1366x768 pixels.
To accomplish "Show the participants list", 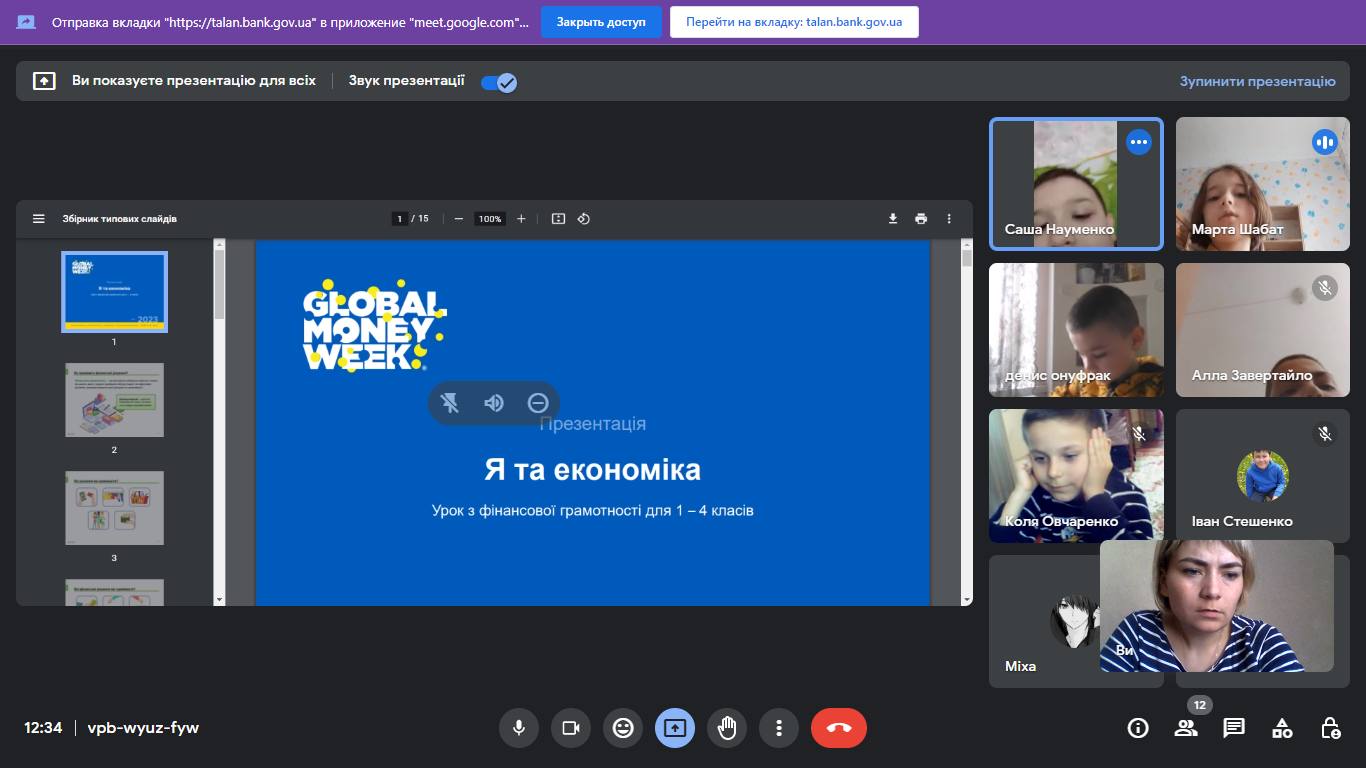I will point(1186,728).
